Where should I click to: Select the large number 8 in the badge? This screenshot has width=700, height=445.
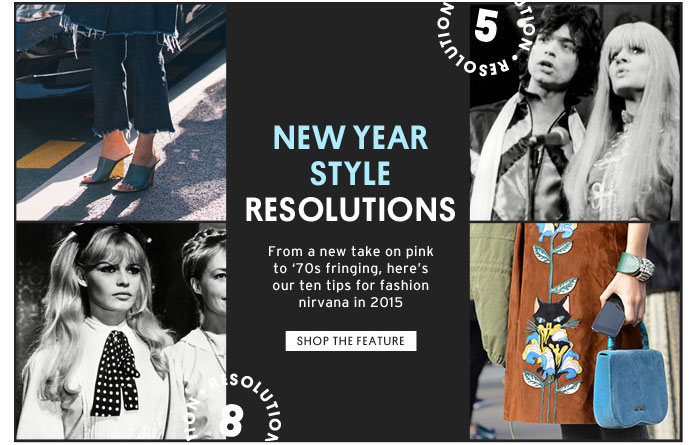pos(231,420)
